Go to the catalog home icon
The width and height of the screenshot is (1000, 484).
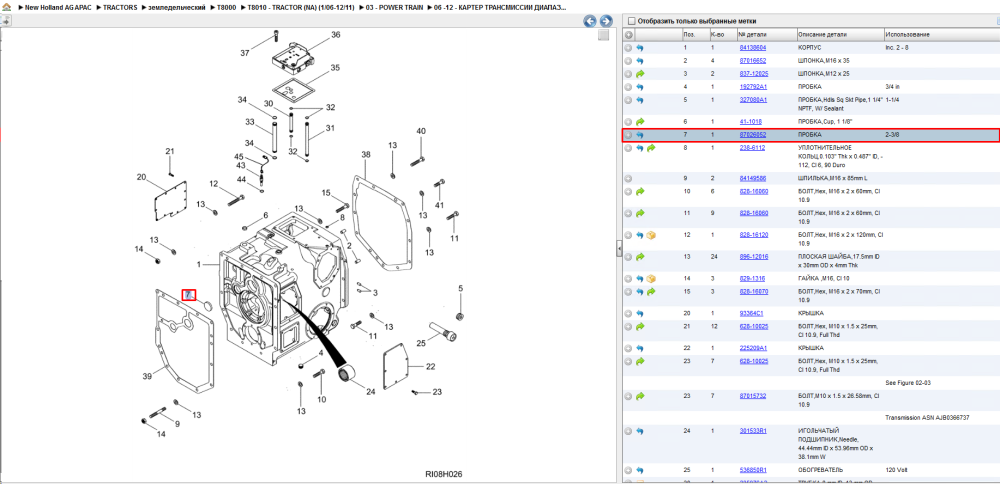point(6,6)
